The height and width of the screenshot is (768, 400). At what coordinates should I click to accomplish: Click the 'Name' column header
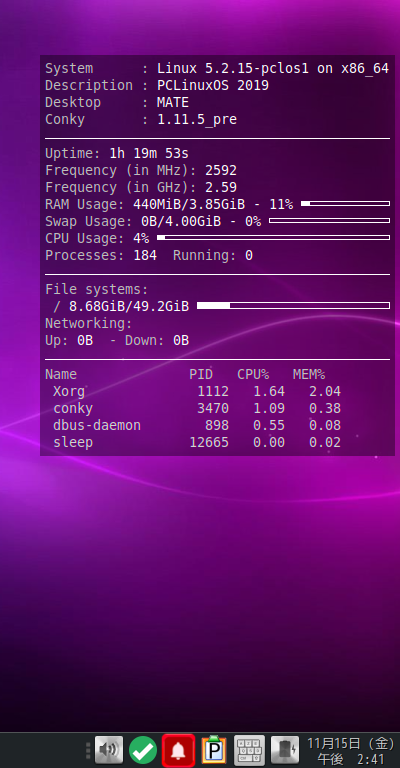pos(61,375)
